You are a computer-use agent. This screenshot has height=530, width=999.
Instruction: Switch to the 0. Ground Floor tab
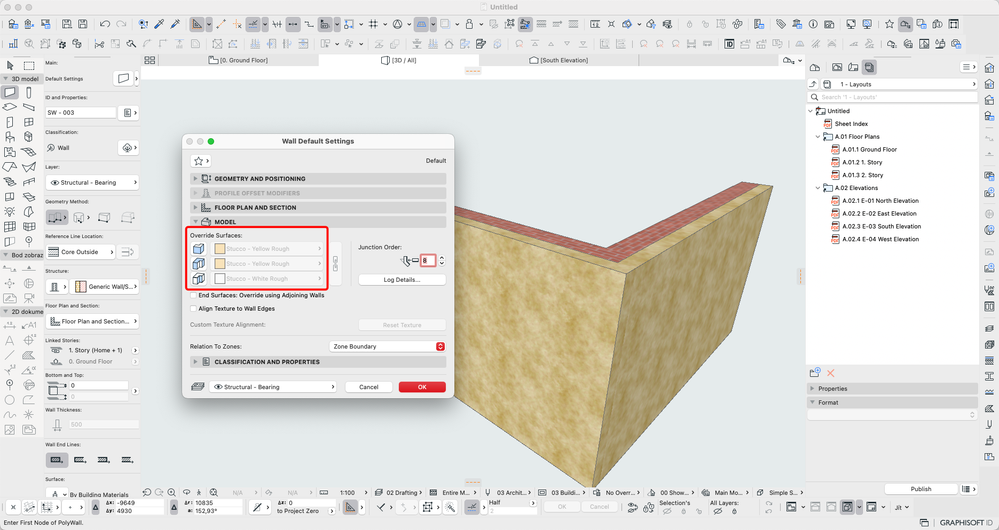(x=238, y=60)
